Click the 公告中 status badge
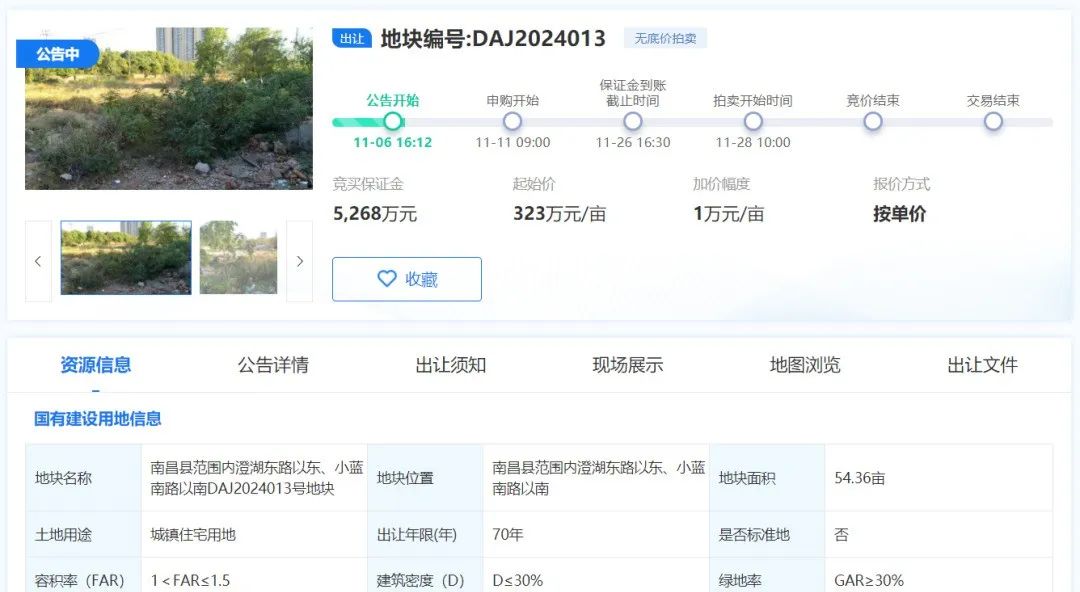The image size is (1080, 592). coord(58,54)
